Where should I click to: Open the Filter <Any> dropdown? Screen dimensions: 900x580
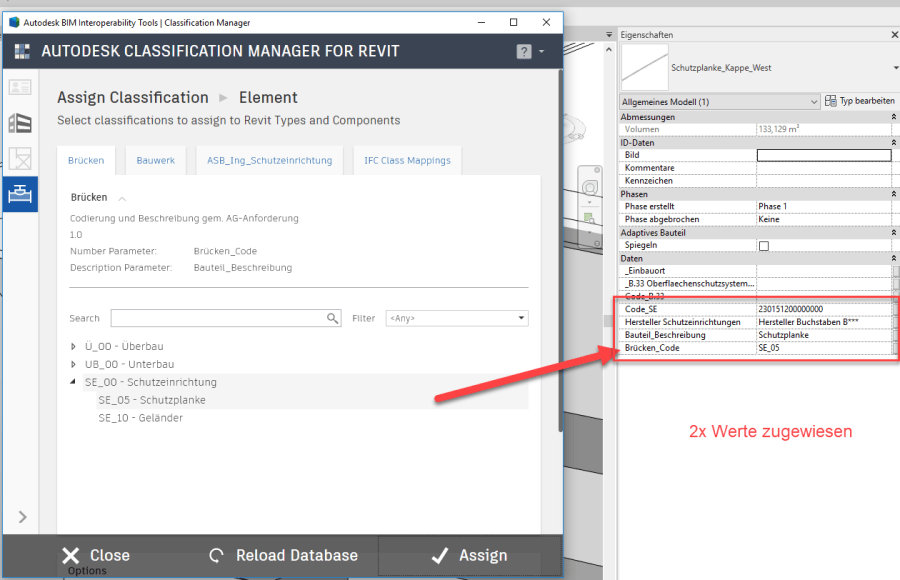[x=457, y=318]
